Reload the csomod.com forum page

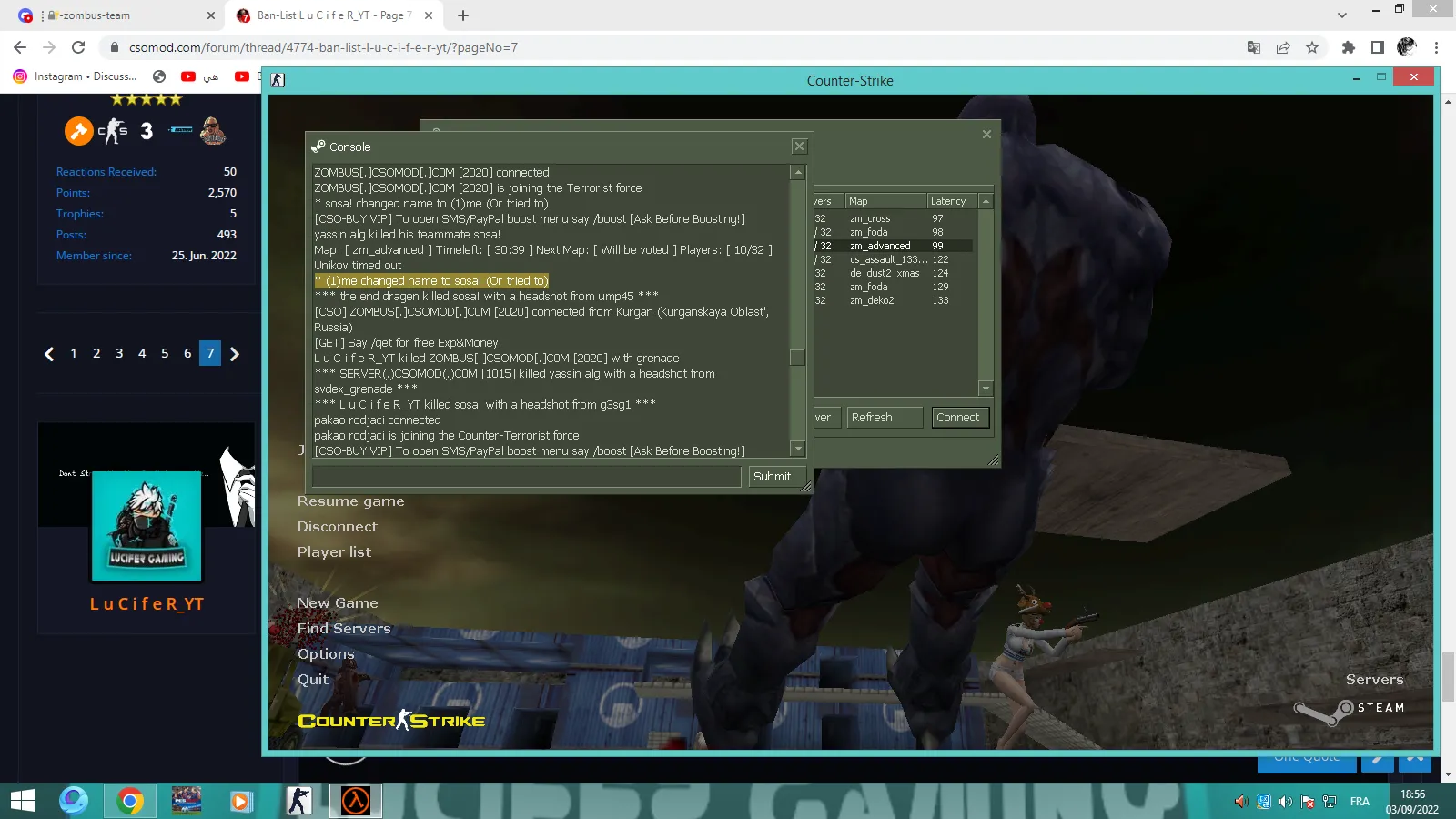tap(78, 47)
